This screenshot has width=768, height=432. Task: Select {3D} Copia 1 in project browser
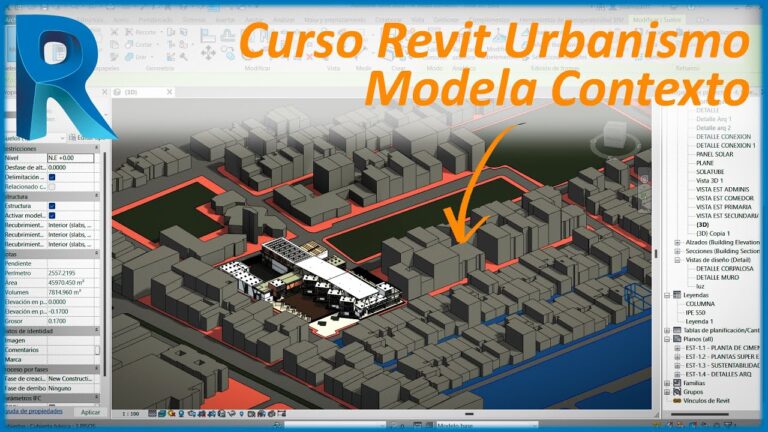pyautogui.click(x=713, y=234)
